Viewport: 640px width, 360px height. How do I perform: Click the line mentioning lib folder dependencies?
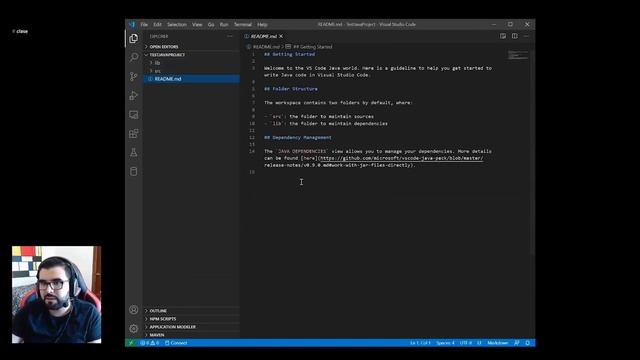point(326,124)
